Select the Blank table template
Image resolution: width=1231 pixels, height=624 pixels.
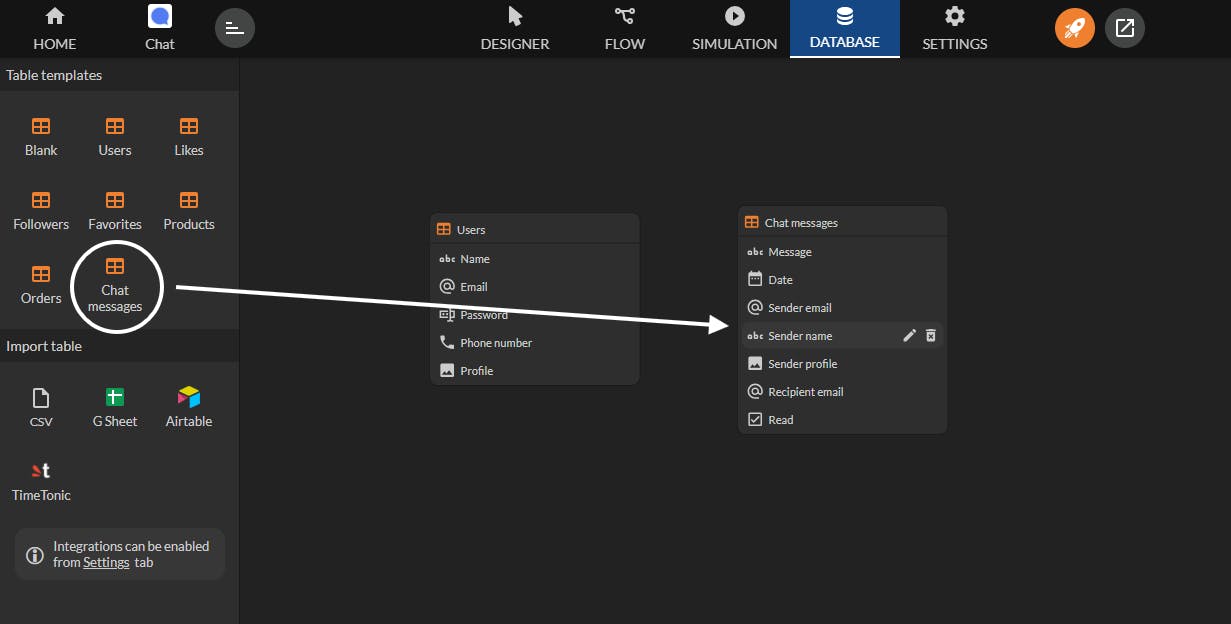pyautogui.click(x=41, y=137)
